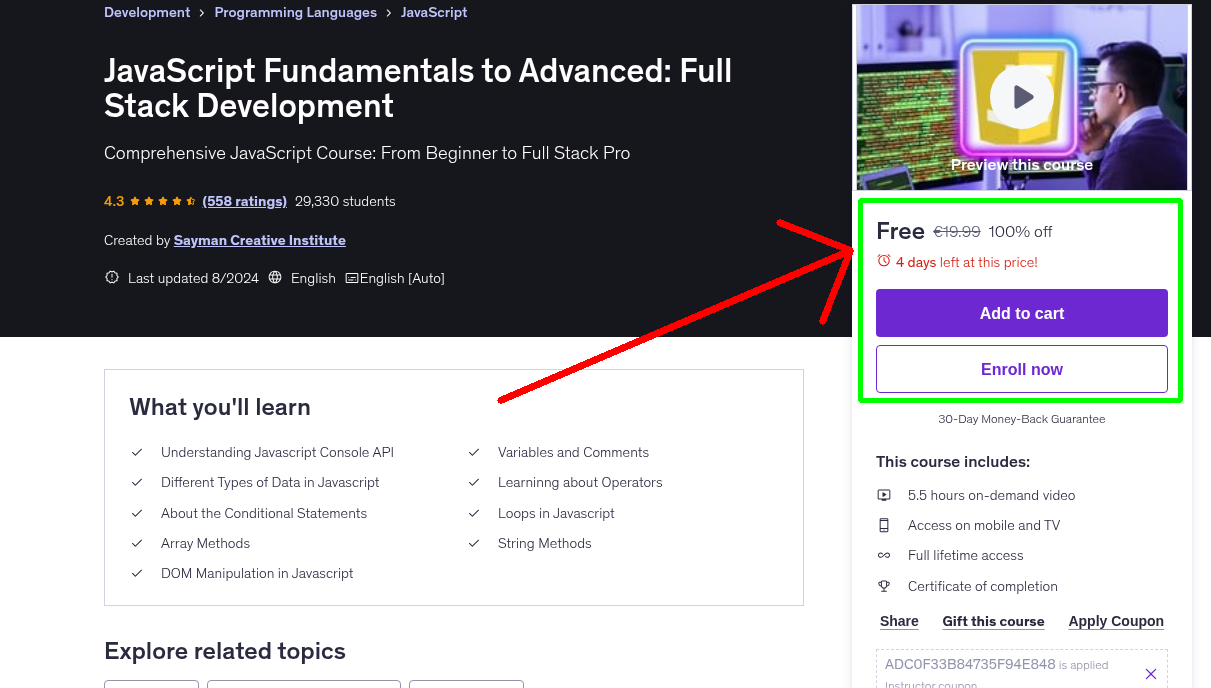Click Access on mobile and TV text
The width and height of the screenshot is (1211, 688).
tap(984, 525)
